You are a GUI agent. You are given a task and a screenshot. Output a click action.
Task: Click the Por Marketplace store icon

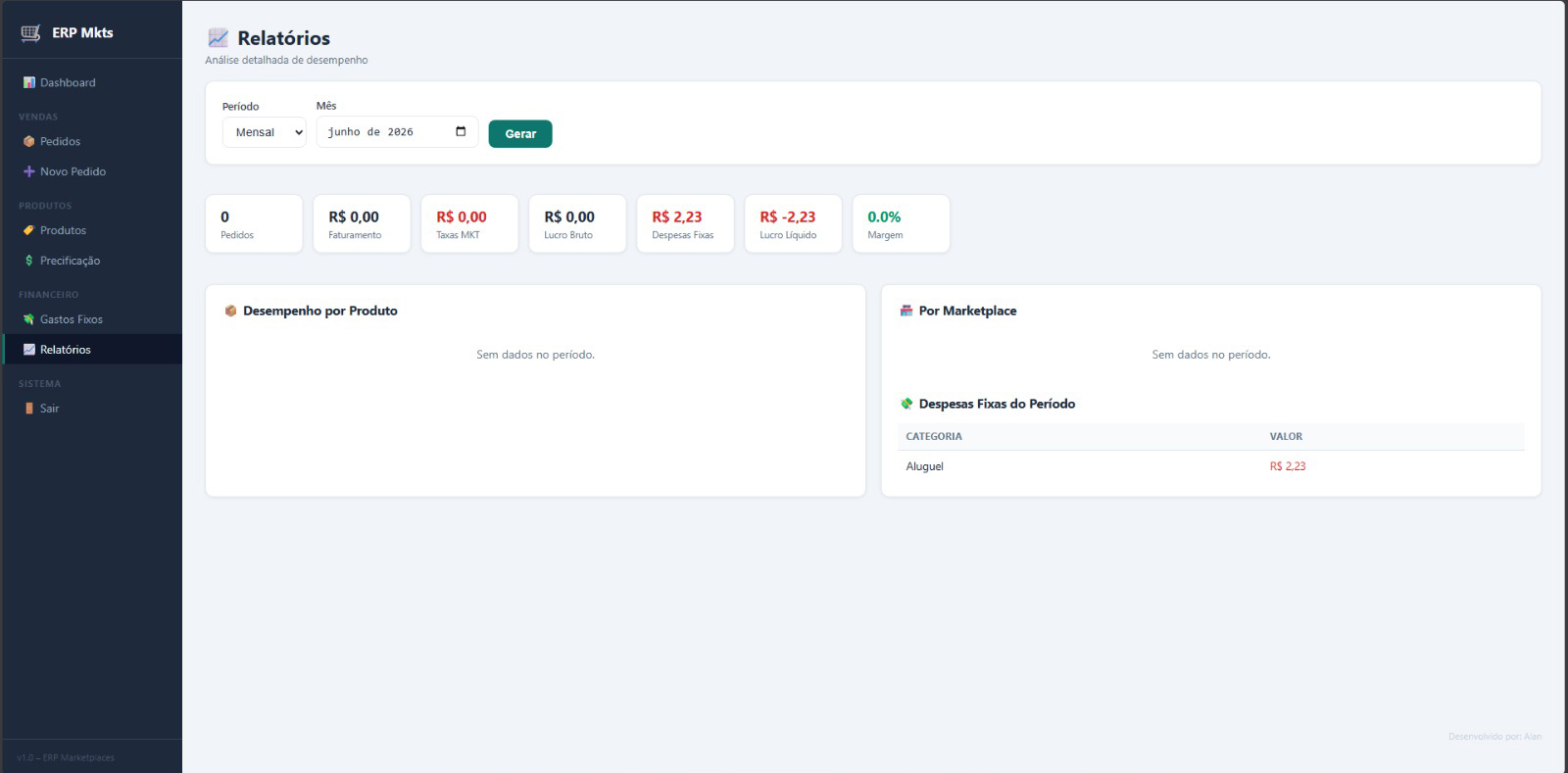pyautogui.click(x=906, y=311)
